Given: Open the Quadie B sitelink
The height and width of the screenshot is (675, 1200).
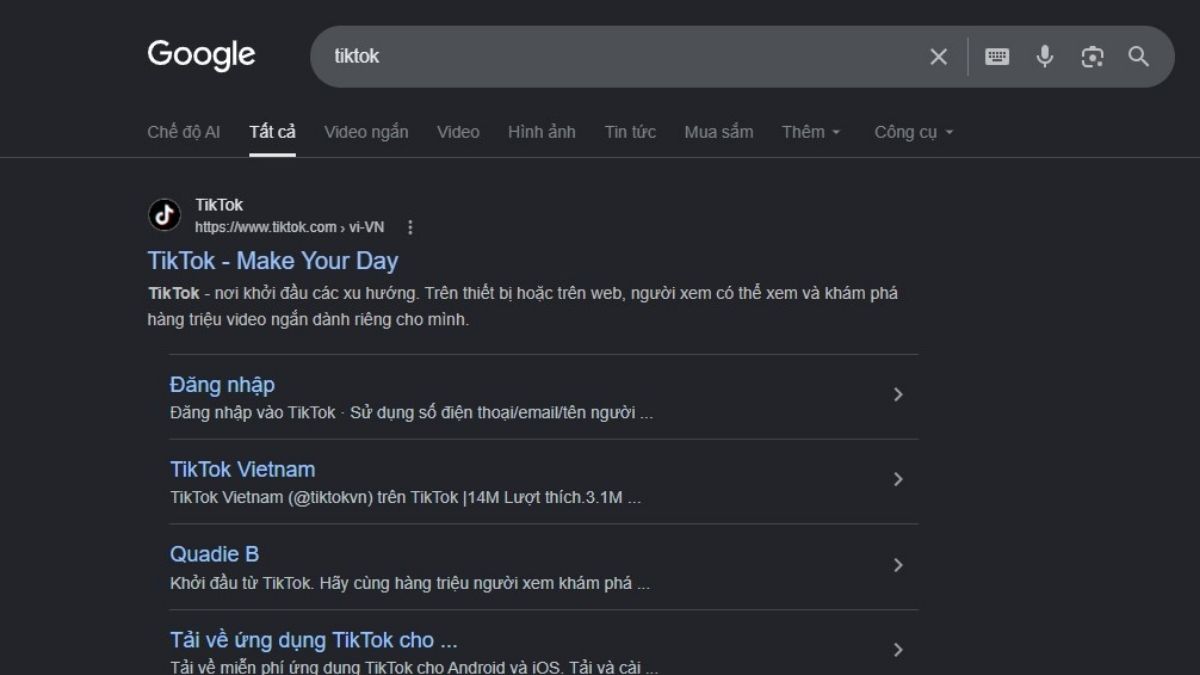Looking at the screenshot, I should point(214,555).
